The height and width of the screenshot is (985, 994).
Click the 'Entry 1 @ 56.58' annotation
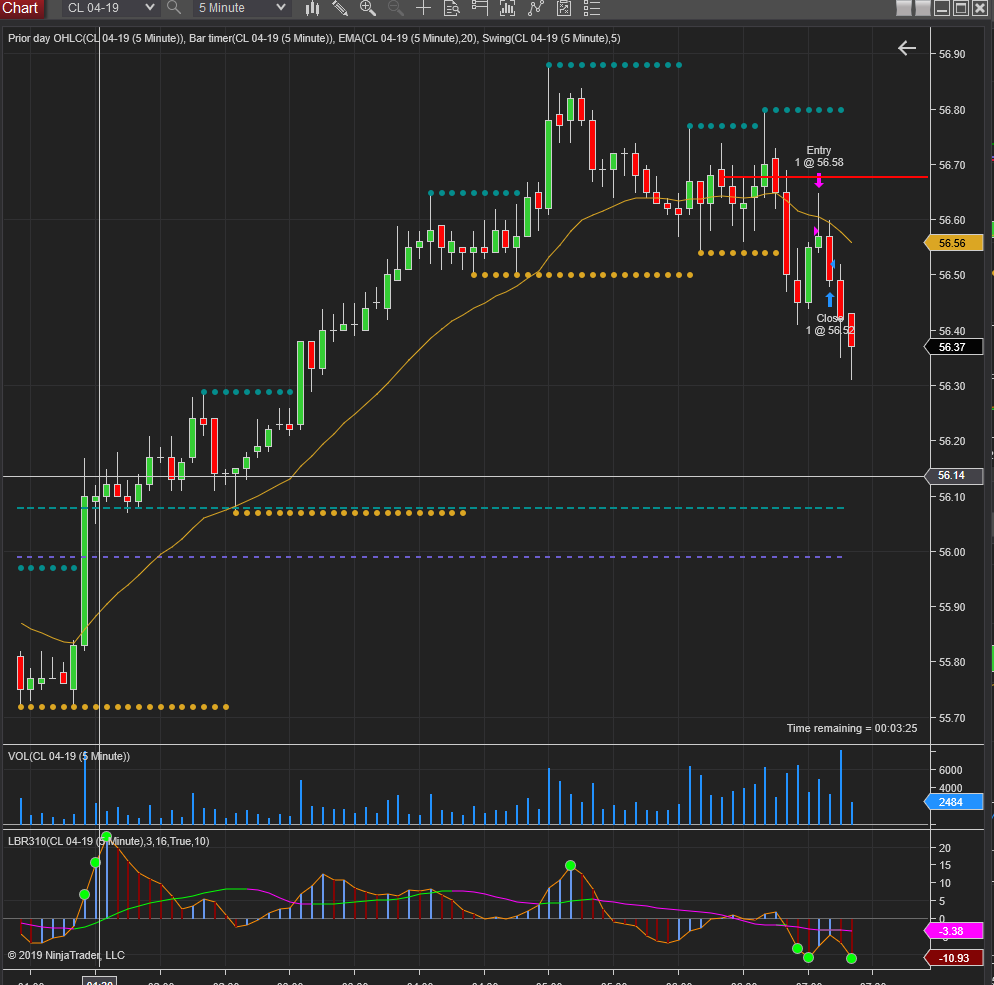819,157
